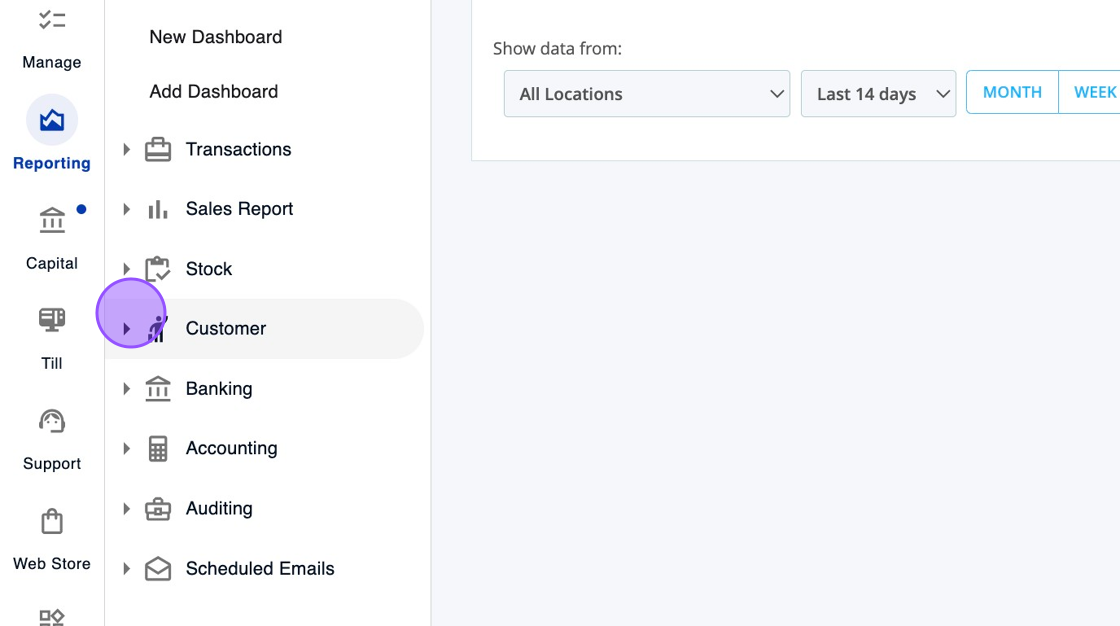The width and height of the screenshot is (1120, 626).
Task: Click the Manage checklist icon
Action: click(52, 20)
